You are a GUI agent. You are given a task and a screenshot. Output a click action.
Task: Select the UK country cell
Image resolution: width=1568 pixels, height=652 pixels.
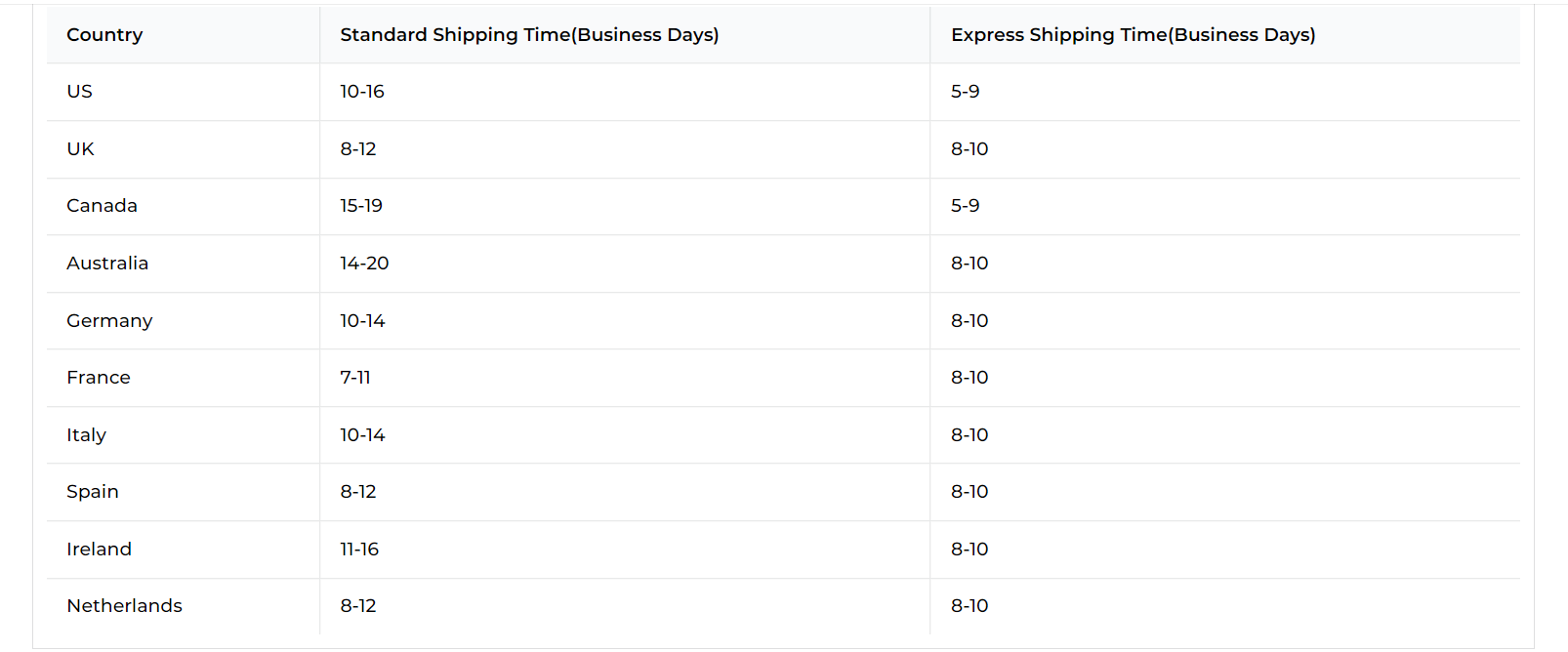80,149
